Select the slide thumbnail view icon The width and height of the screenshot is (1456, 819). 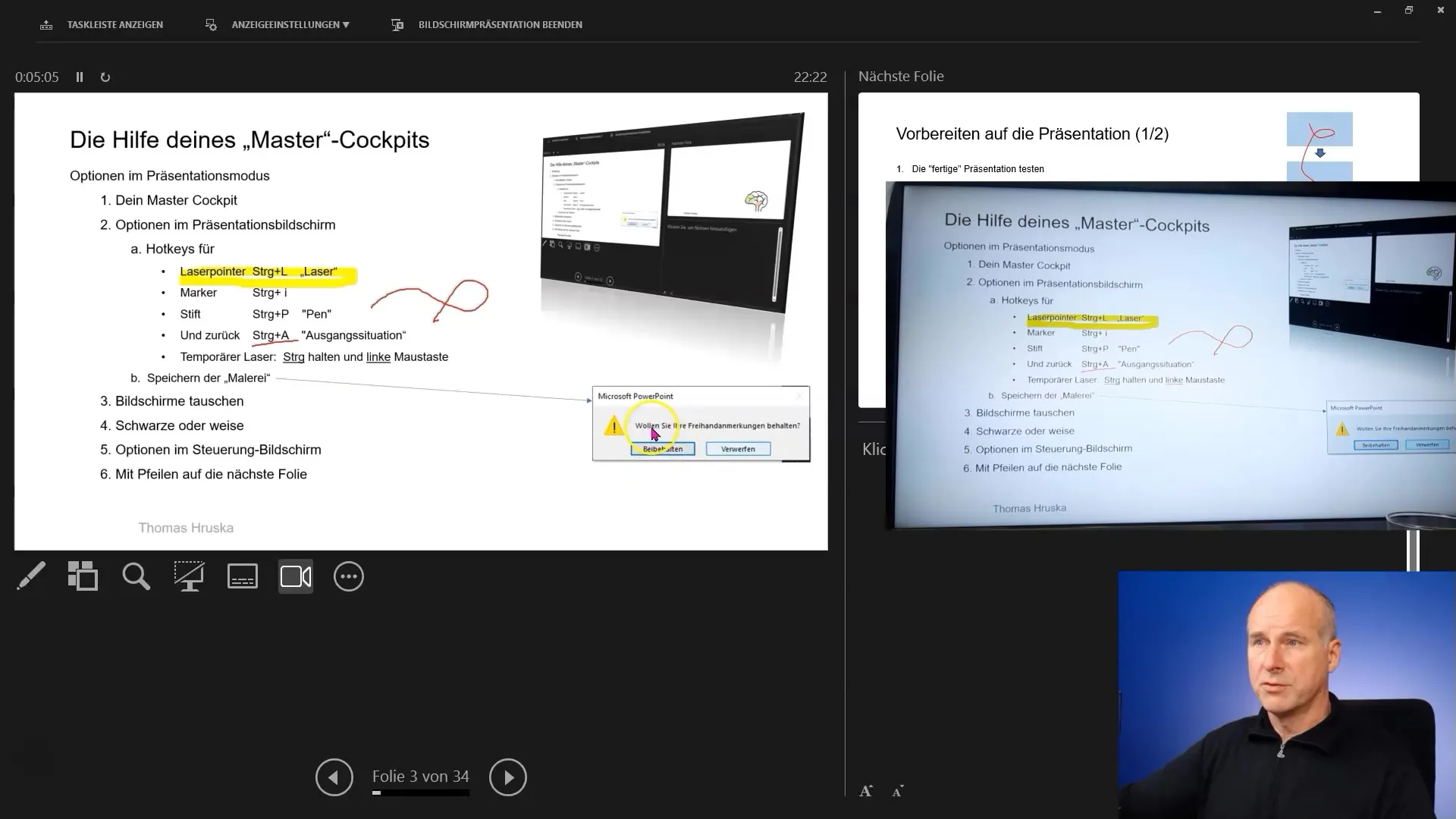pyautogui.click(x=83, y=576)
